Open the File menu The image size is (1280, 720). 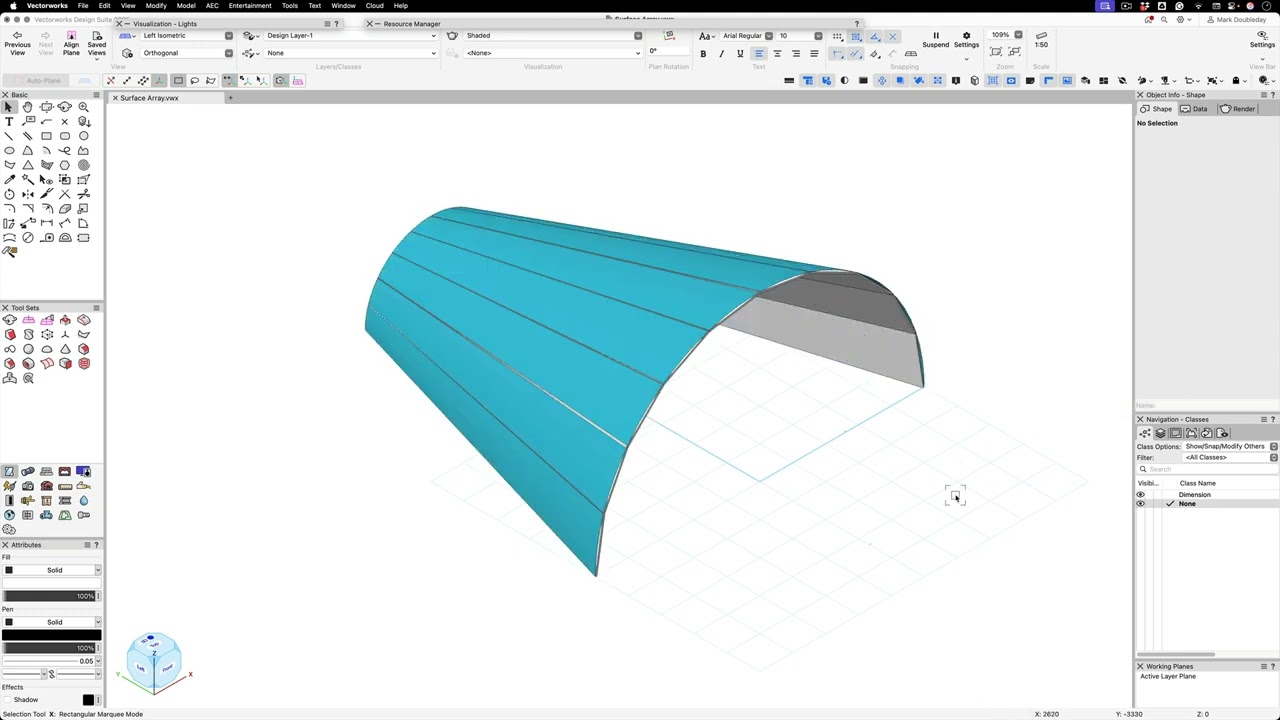click(x=83, y=5)
